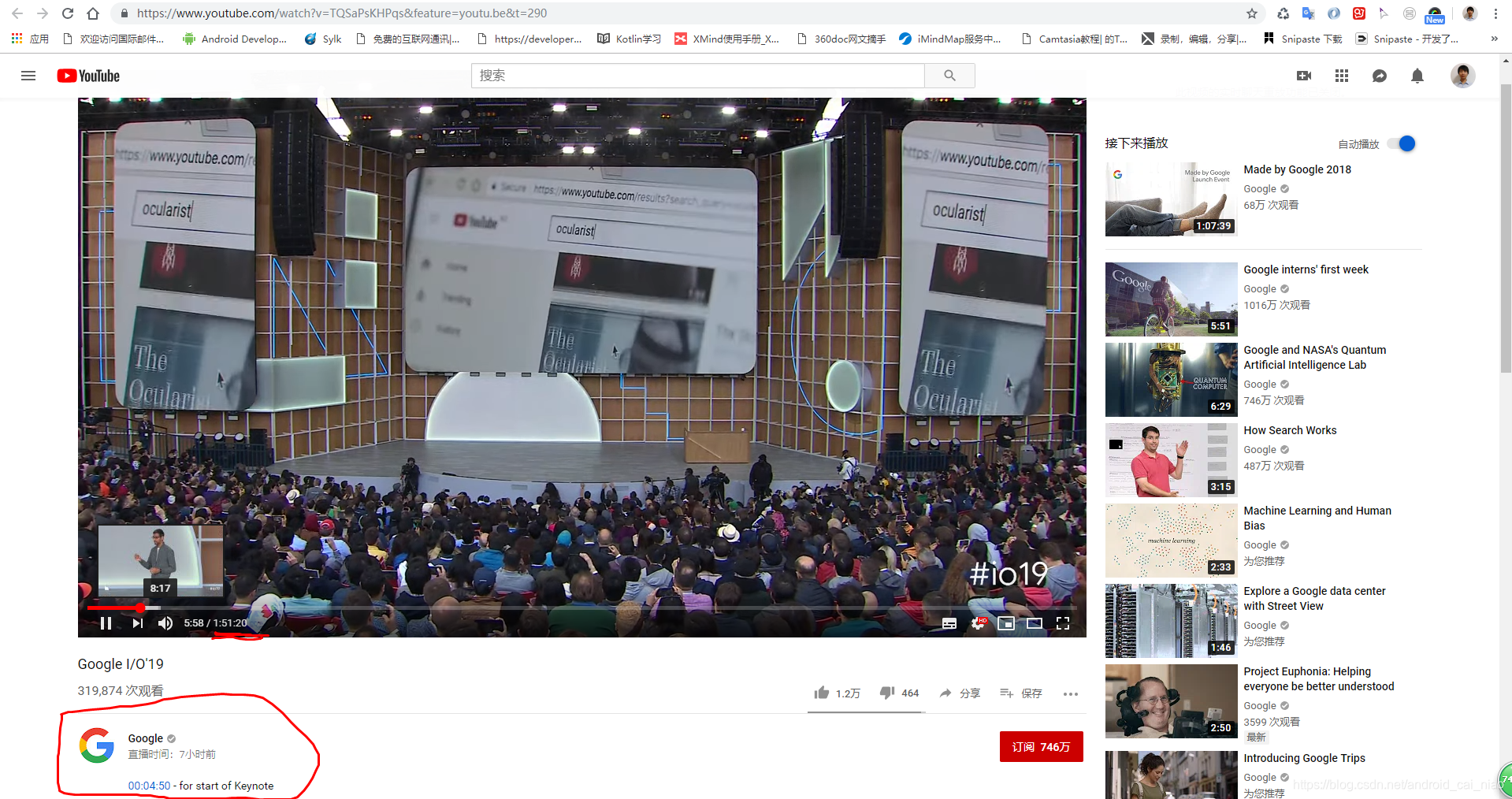Go back in browser history
The height and width of the screenshot is (799, 1512).
pos(17,13)
